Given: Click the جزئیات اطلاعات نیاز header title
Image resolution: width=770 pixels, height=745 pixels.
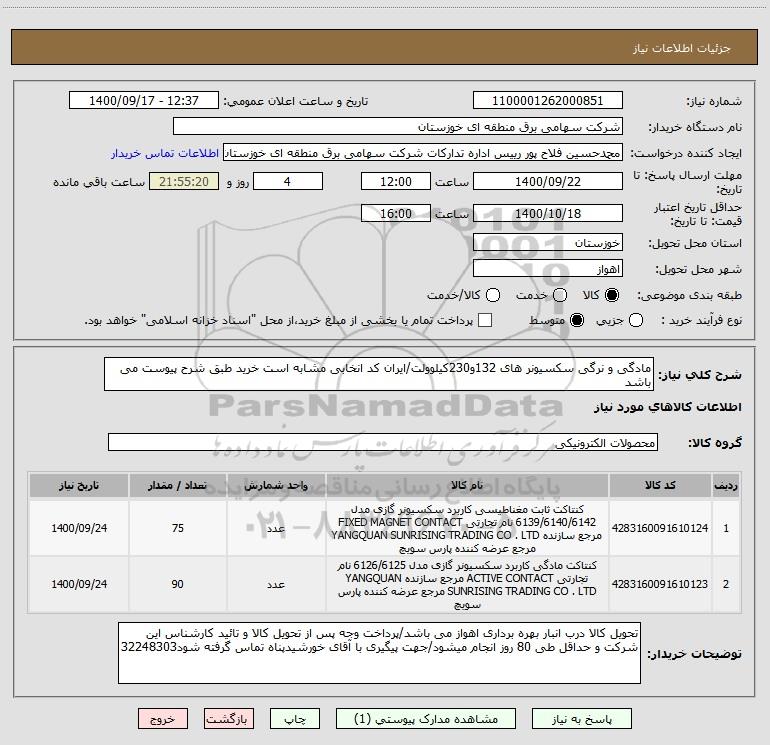Looking at the screenshot, I should (x=681, y=48).
